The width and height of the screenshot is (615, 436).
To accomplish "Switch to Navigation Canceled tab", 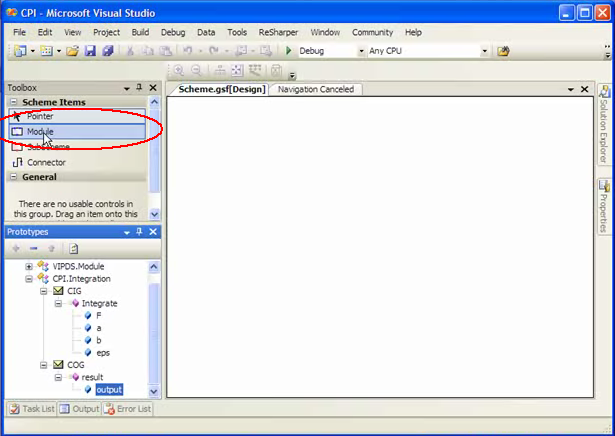I will click(x=316, y=89).
